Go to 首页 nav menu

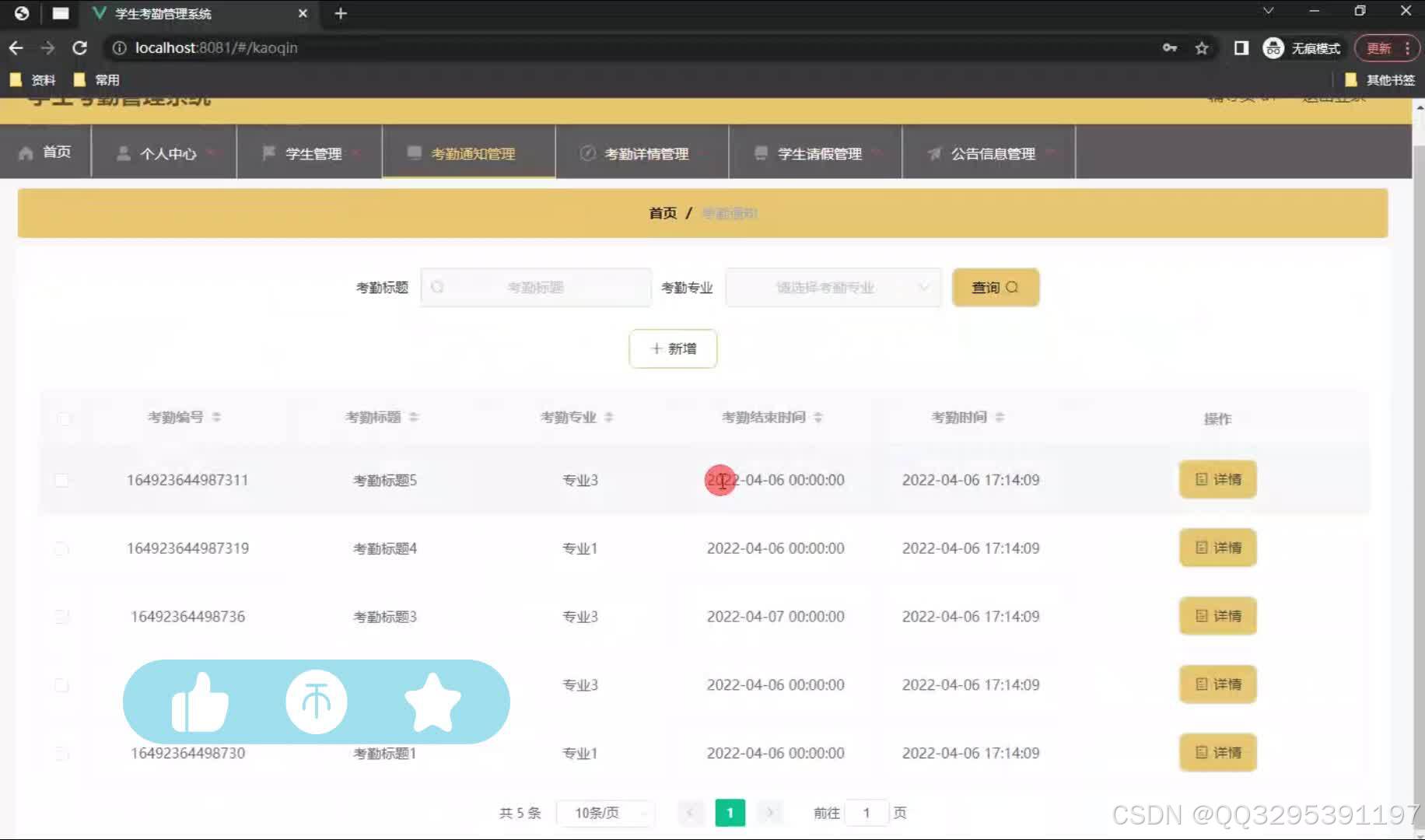click(45, 152)
